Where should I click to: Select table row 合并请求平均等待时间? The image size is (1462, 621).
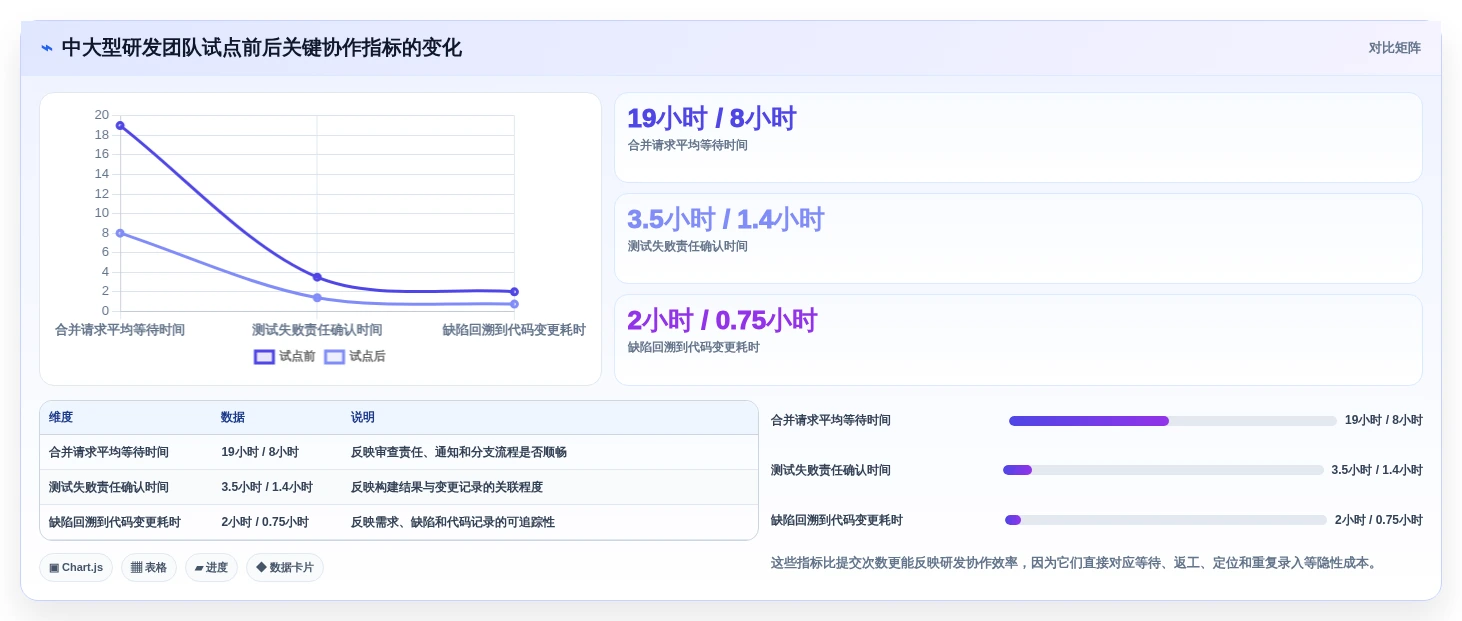[399, 452]
